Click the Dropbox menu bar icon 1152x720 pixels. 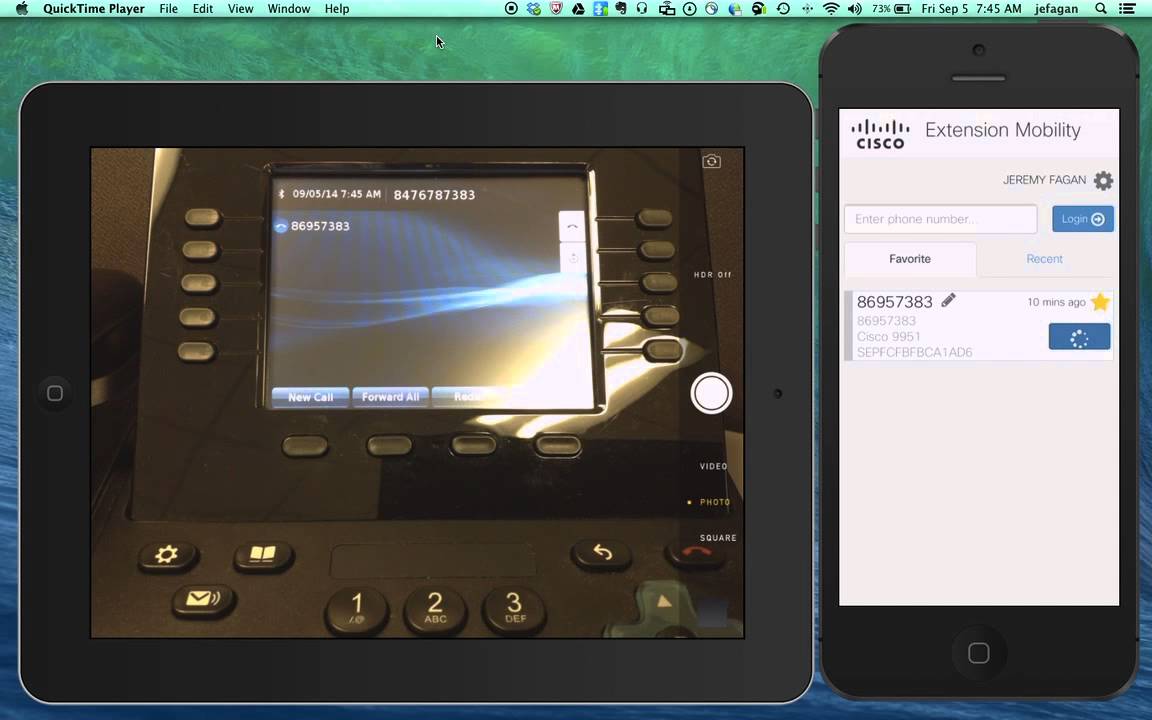534,9
